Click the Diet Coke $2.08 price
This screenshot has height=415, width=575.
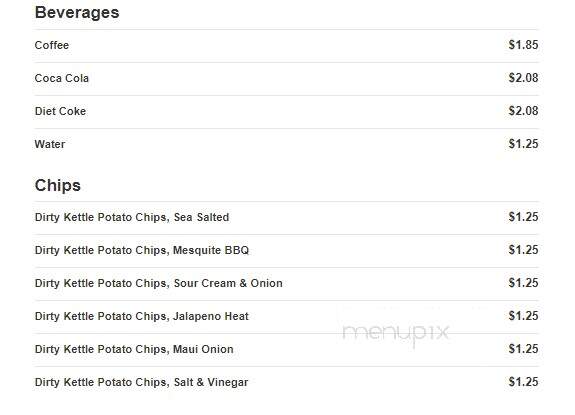523,111
